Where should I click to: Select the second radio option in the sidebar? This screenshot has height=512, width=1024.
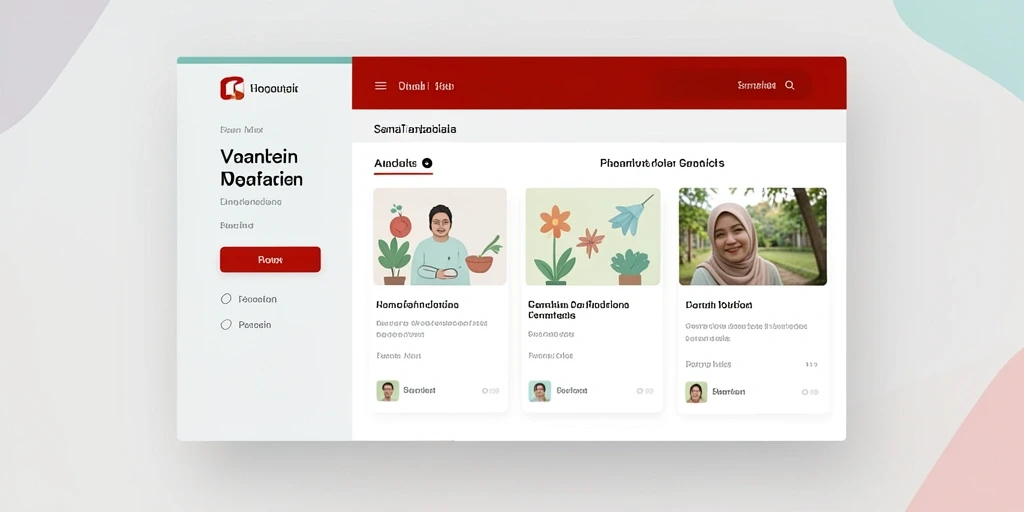[226, 325]
